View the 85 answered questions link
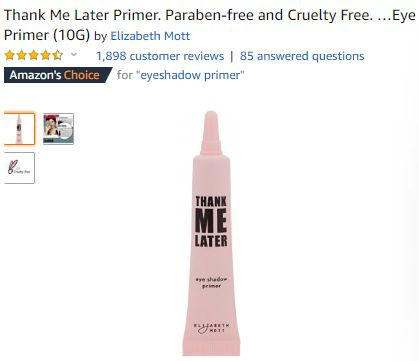This screenshot has height=361, width=419. tap(302, 56)
